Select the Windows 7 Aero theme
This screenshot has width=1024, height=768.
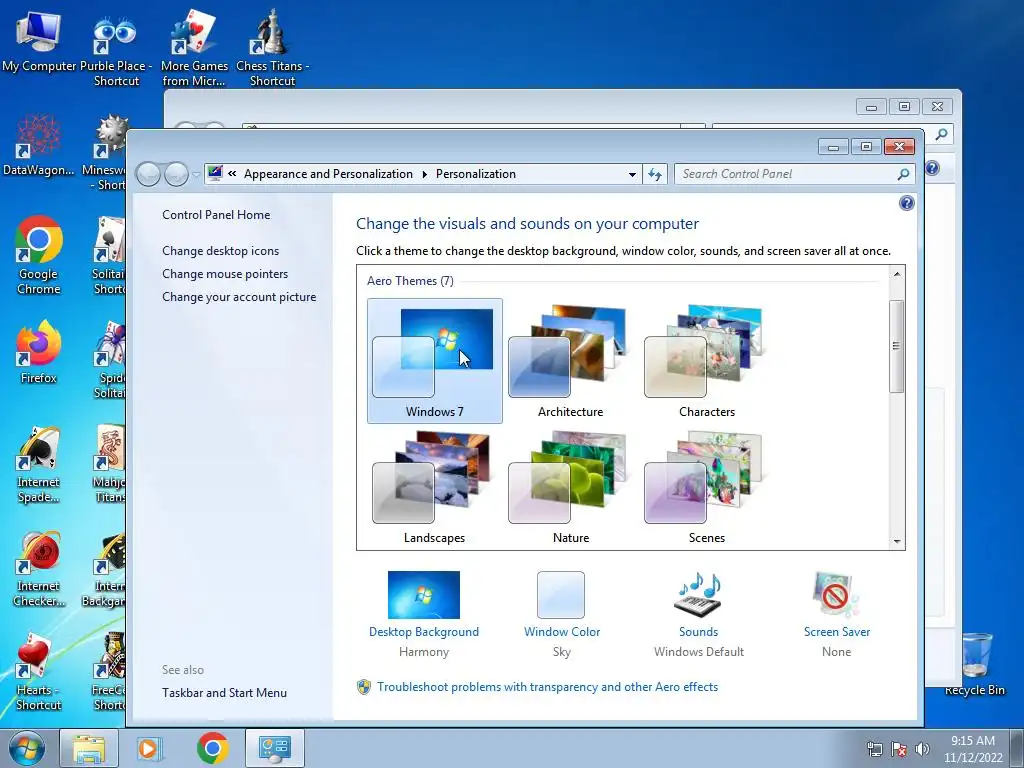[x=434, y=360]
